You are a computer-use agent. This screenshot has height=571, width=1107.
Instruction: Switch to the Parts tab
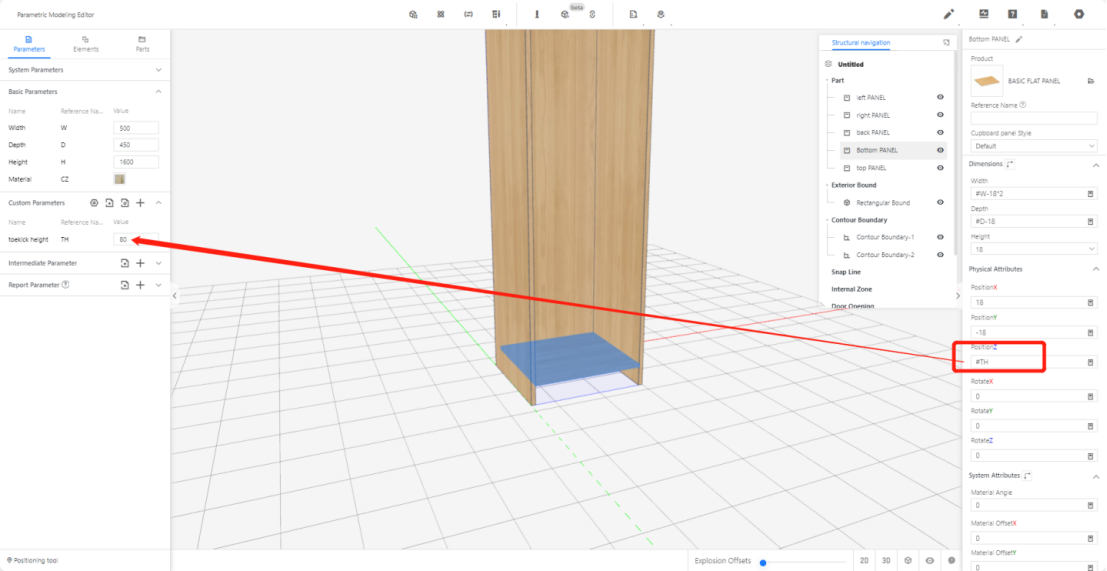pos(142,43)
